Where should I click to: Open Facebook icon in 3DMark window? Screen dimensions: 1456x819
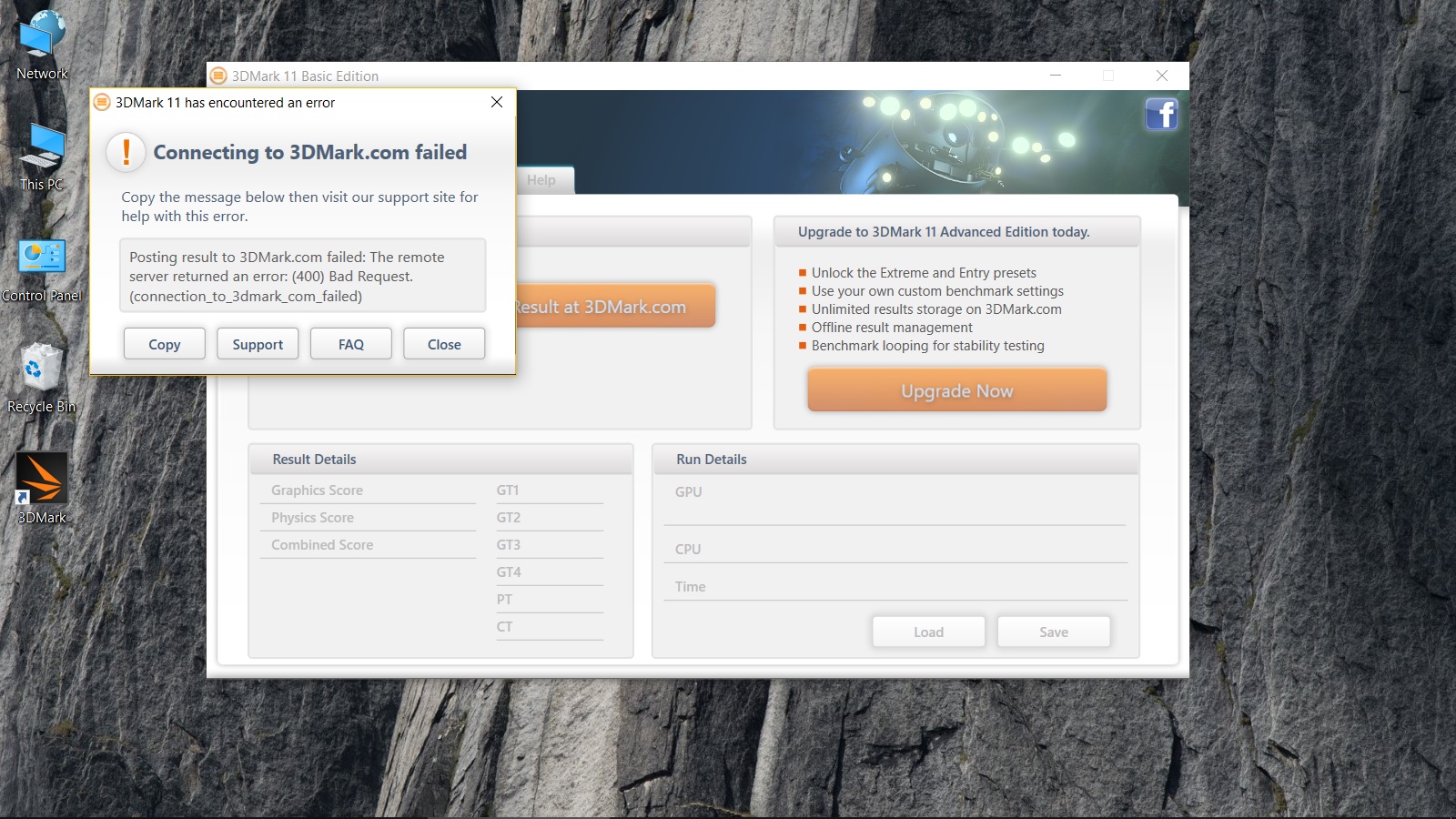pyautogui.click(x=1162, y=115)
